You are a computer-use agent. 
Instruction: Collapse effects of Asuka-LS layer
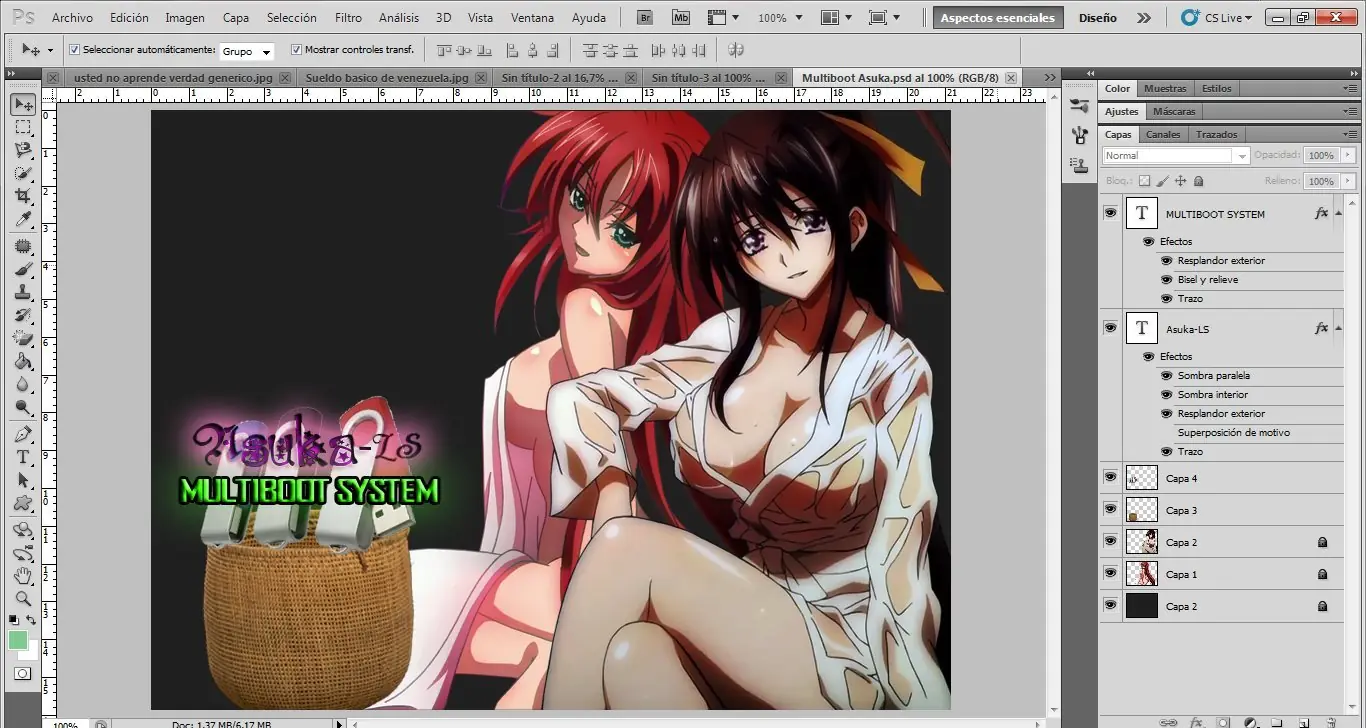tap(1337, 329)
